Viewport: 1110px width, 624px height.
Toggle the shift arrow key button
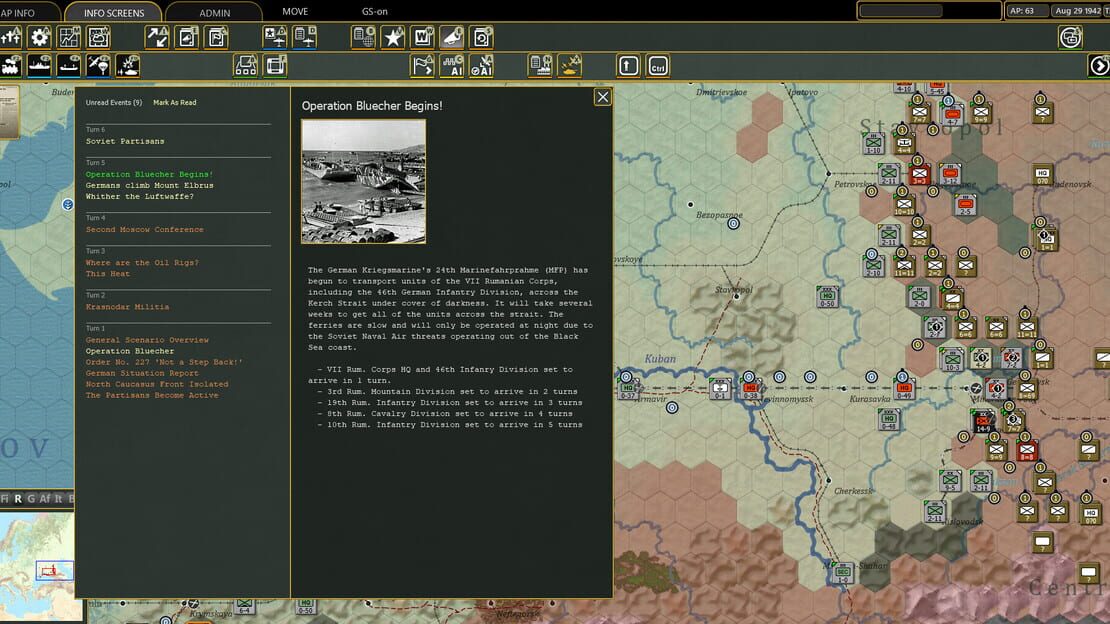click(x=629, y=66)
